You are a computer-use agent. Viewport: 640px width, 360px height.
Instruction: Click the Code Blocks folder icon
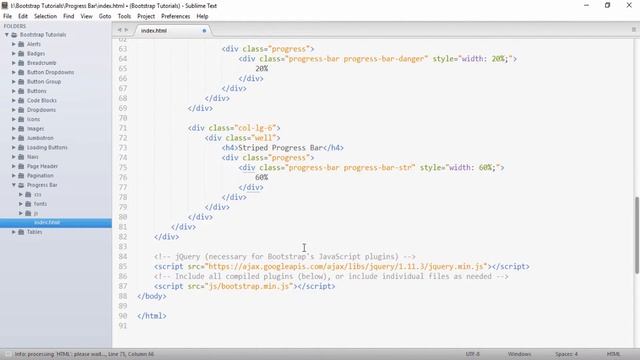click(x=21, y=100)
